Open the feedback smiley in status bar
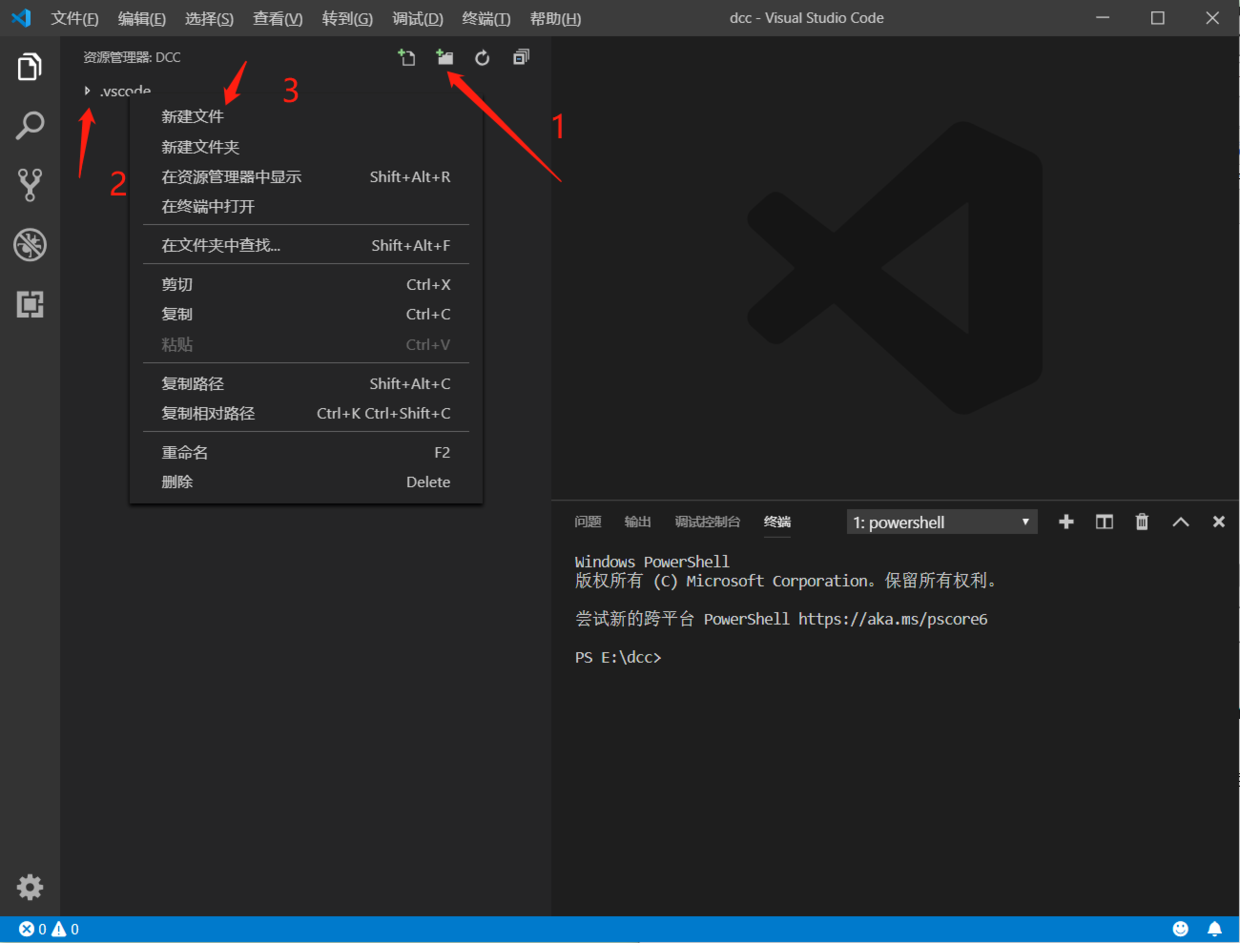The height and width of the screenshot is (943, 1240). [1181, 930]
